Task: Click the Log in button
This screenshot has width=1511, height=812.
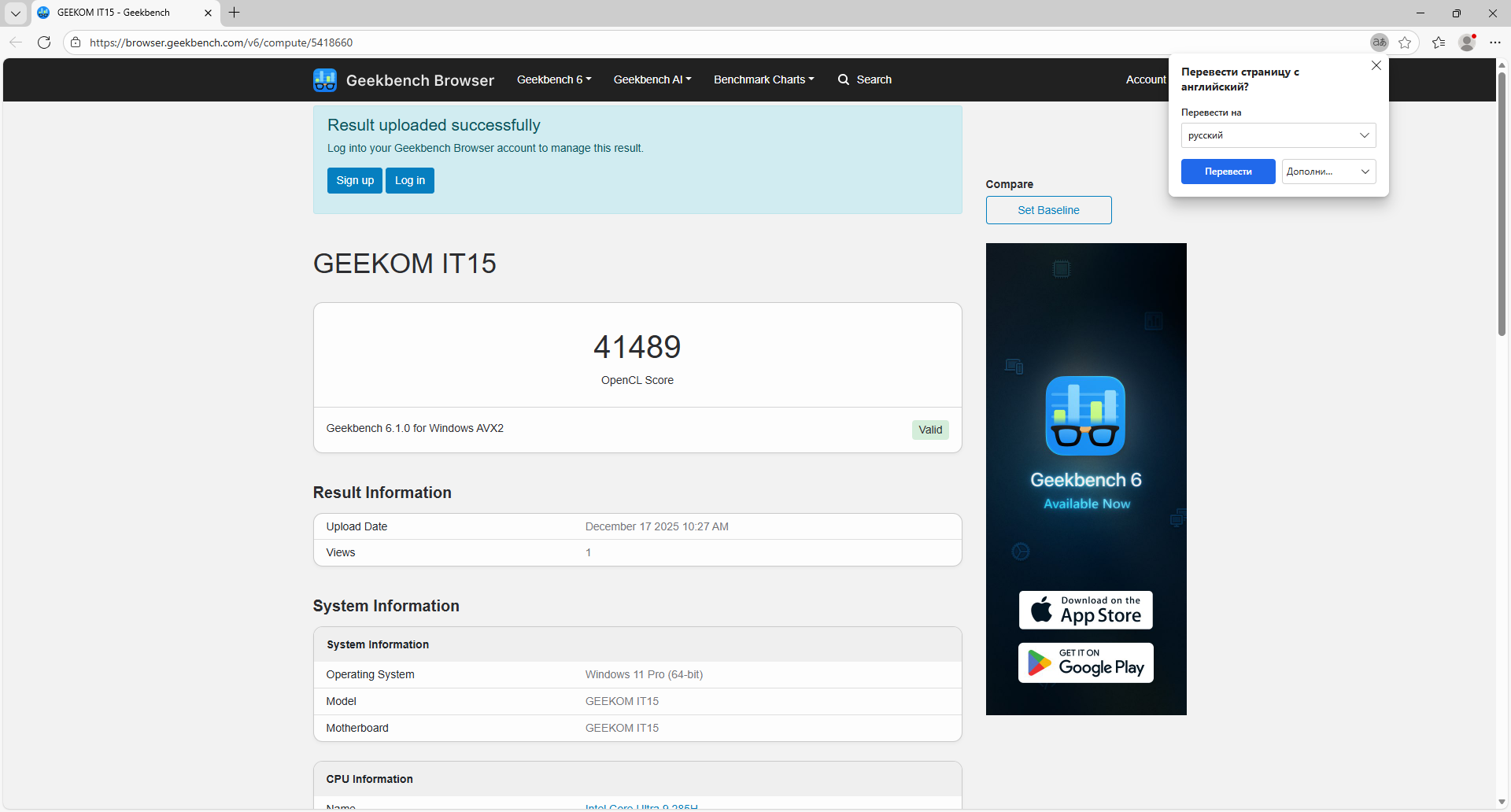Action: pyautogui.click(x=410, y=180)
